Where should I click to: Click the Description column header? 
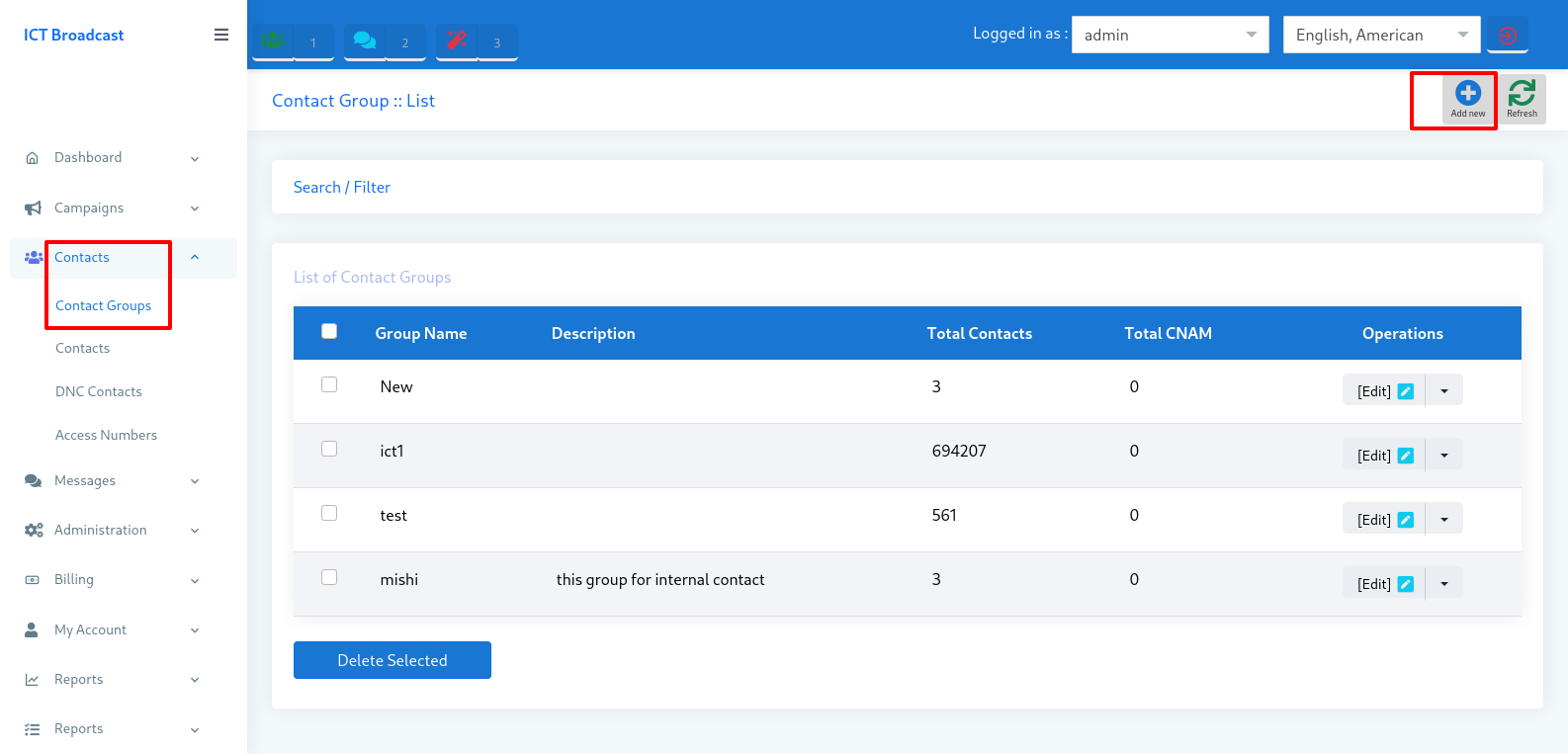pos(593,333)
